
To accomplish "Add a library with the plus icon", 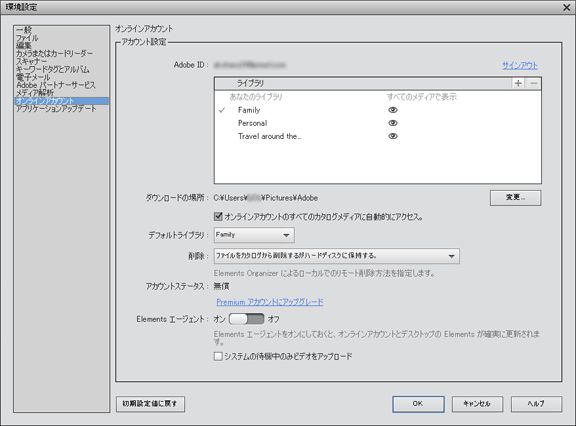I will [518, 83].
